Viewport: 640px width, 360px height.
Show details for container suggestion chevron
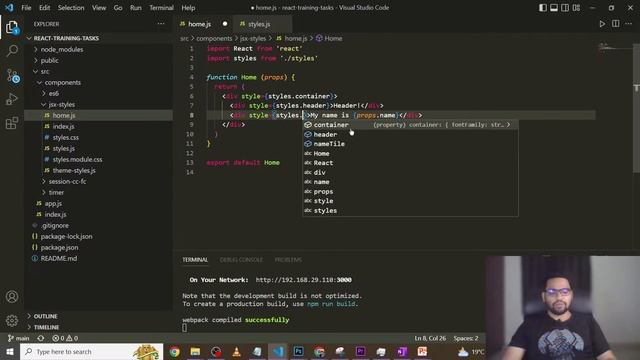click(508, 125)
